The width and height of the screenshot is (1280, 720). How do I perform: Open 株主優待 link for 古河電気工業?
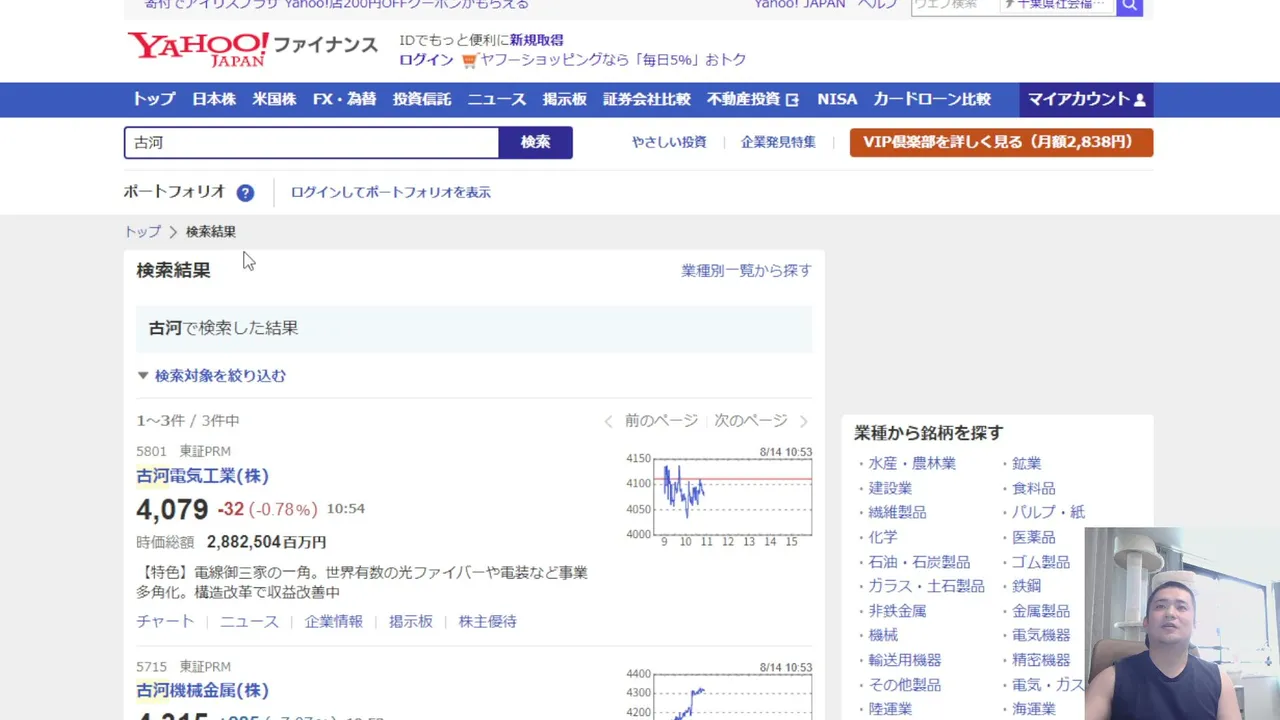(x=488, y=621)
